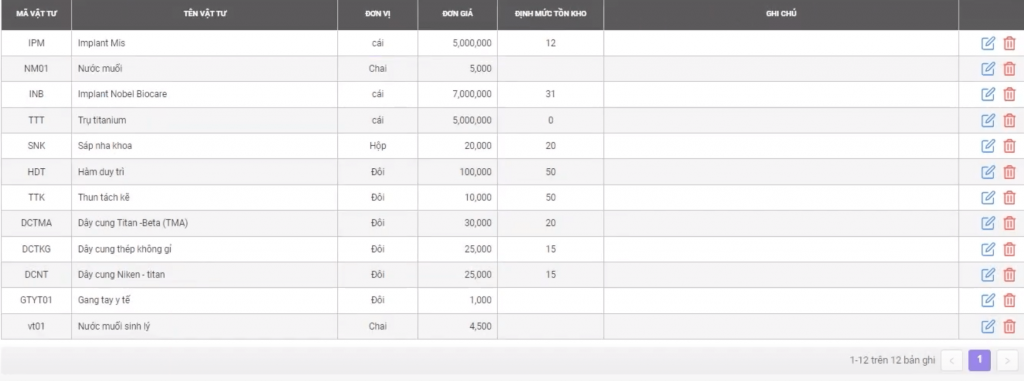
Task: Delete the Implant Nobel Biocare row
Action: coord(1009,94)
